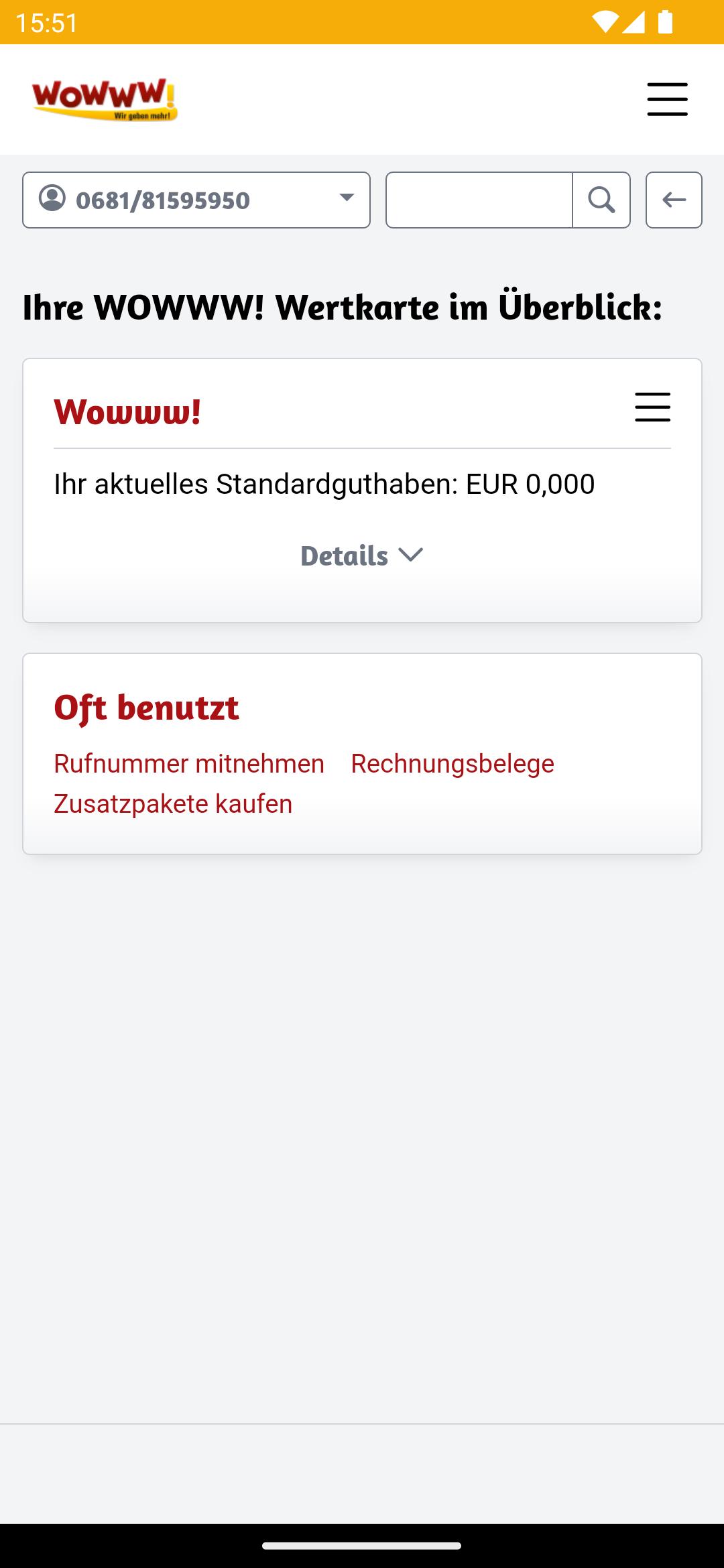Screen dimensions: 724x1568
Task: Tap the Details chevron arrow
Action: click(410, 555)
